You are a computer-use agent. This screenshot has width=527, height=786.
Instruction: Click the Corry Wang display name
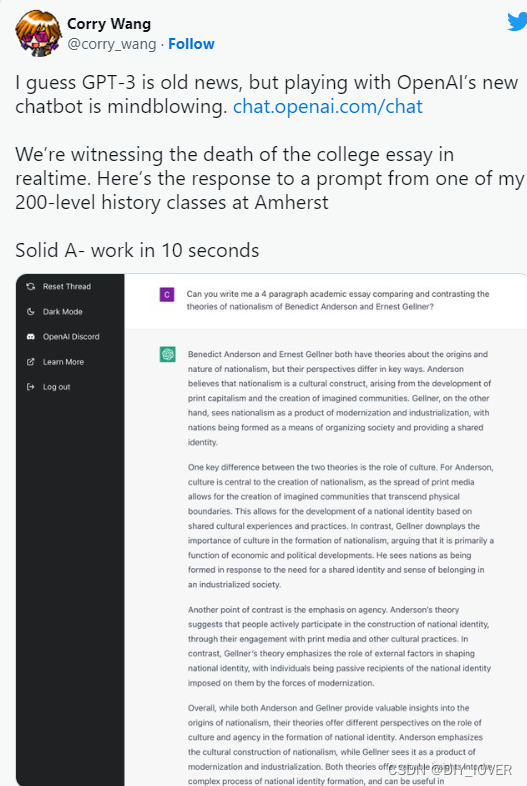pos(109,24)
